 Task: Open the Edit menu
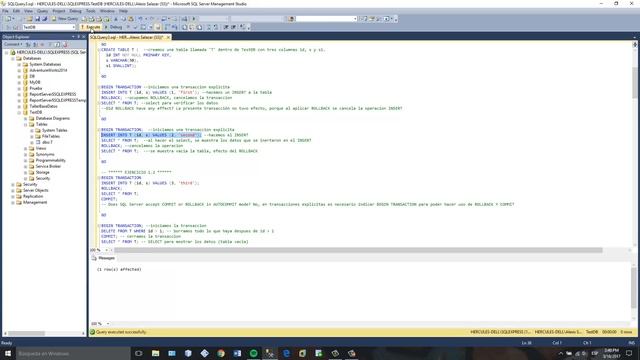point(16,11)
